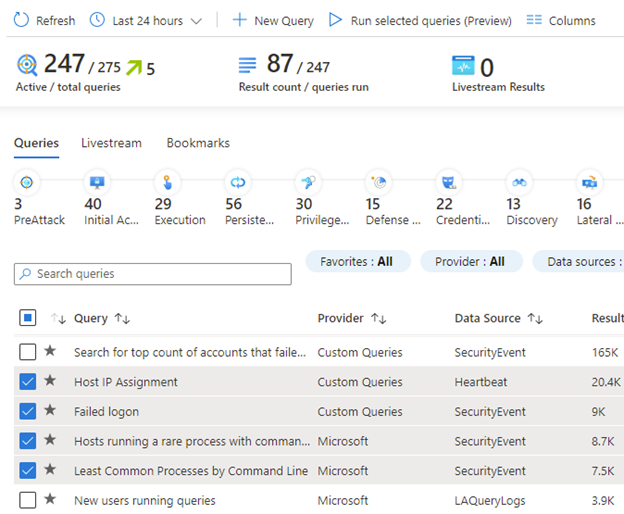Select the Privilege Escalation tactic icon
The height and width of the screenshot is (514, 624).
click(x=308, y=183)
